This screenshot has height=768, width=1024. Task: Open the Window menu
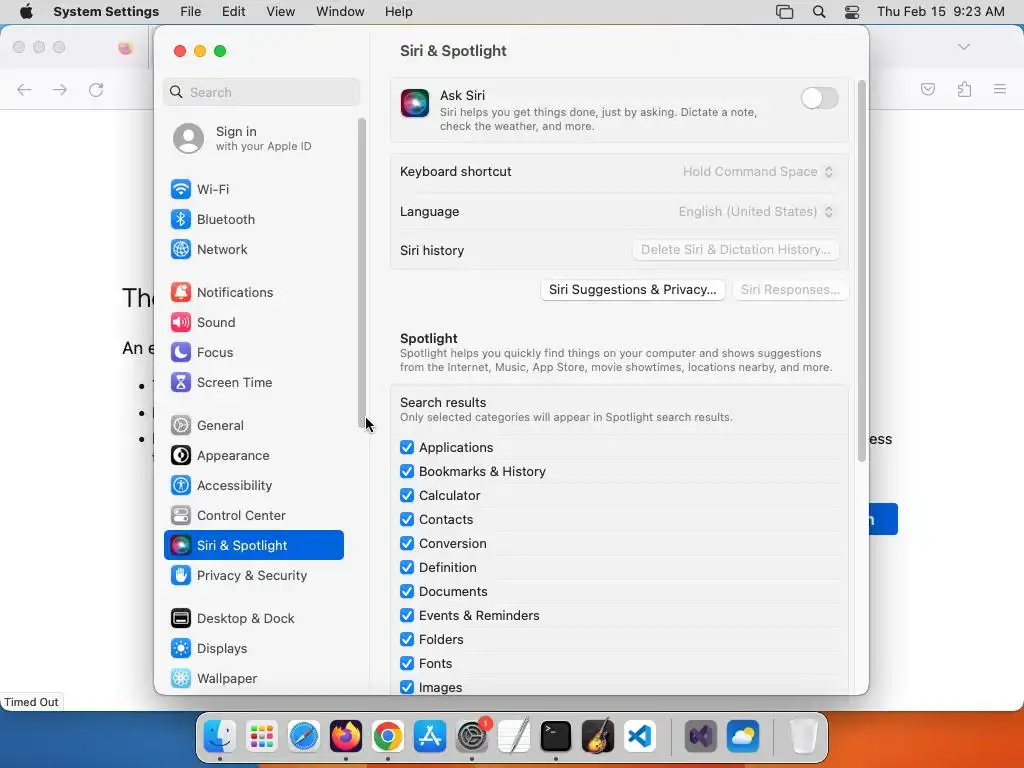click(340, 12)
